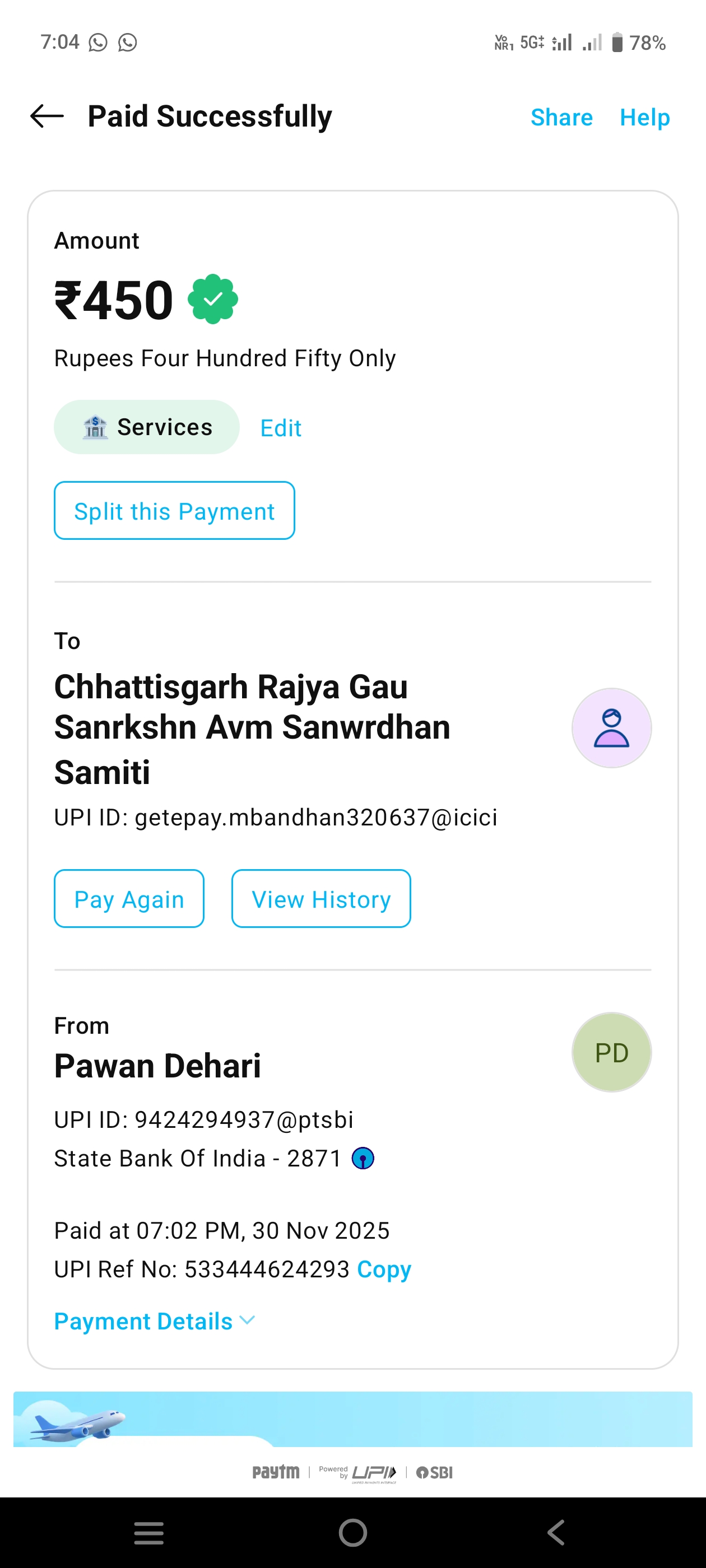Viewport: 706px width, 1568px height.
Task: Tap the PD sender avatar
Action: tap(611, 1052)
